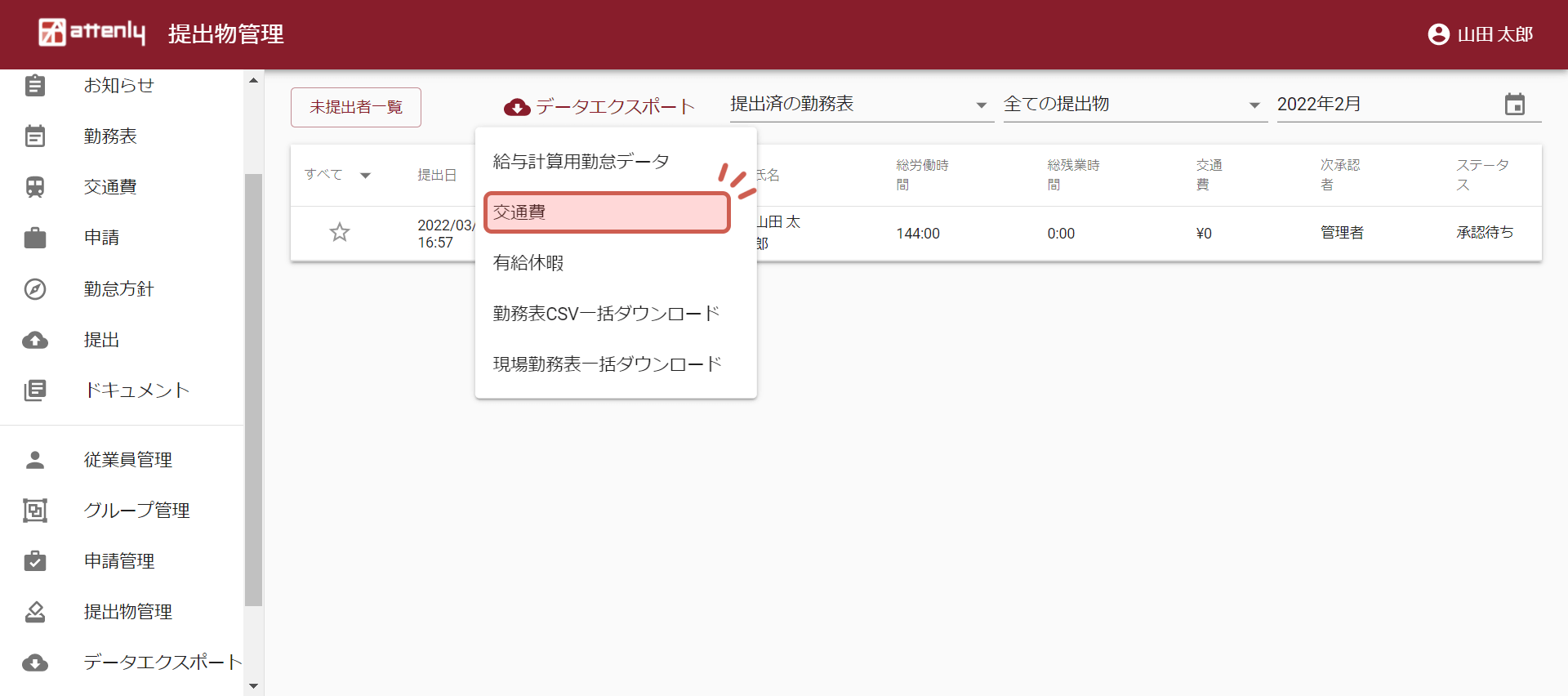The image size is (1568, 696).
Task: Click the attenly logo in header
Action: coord(91,33)
